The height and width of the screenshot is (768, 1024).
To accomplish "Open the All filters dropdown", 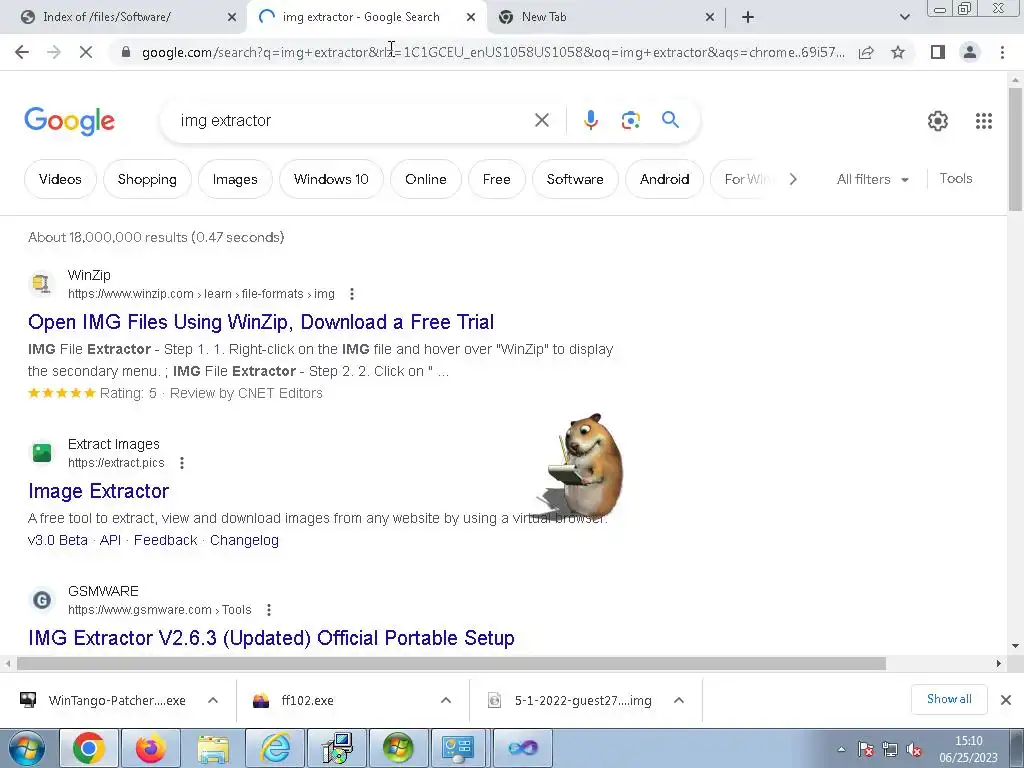I will click(872, 179).
